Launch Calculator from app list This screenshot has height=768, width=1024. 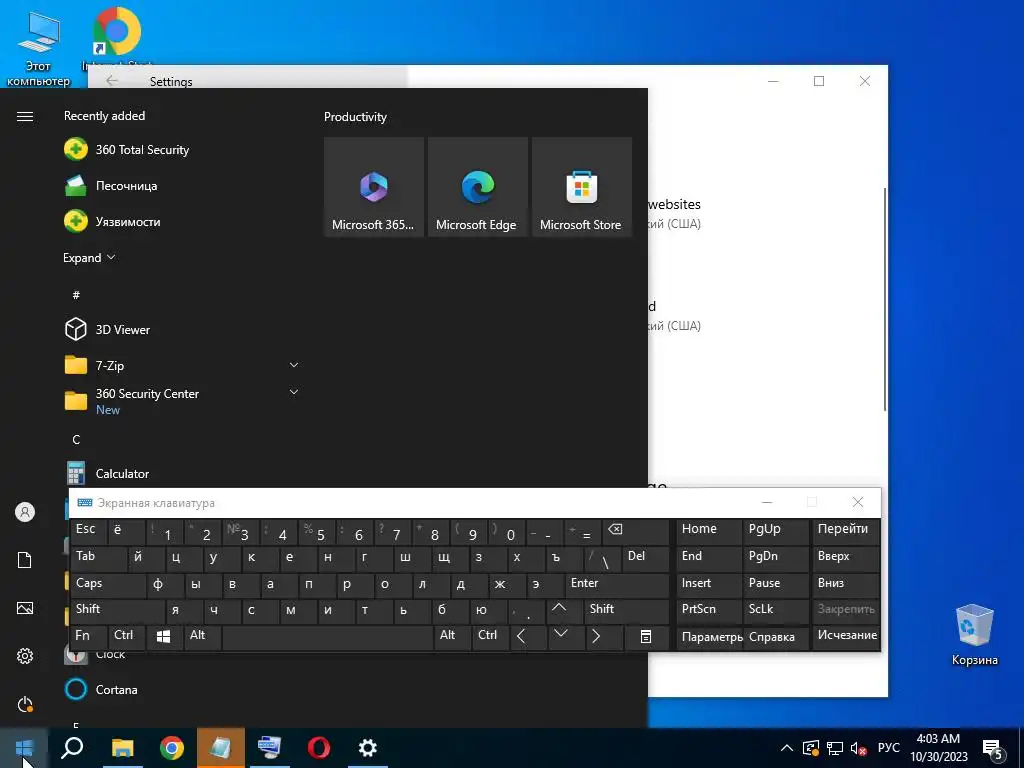pyautogui.click(x=183, y=473)
